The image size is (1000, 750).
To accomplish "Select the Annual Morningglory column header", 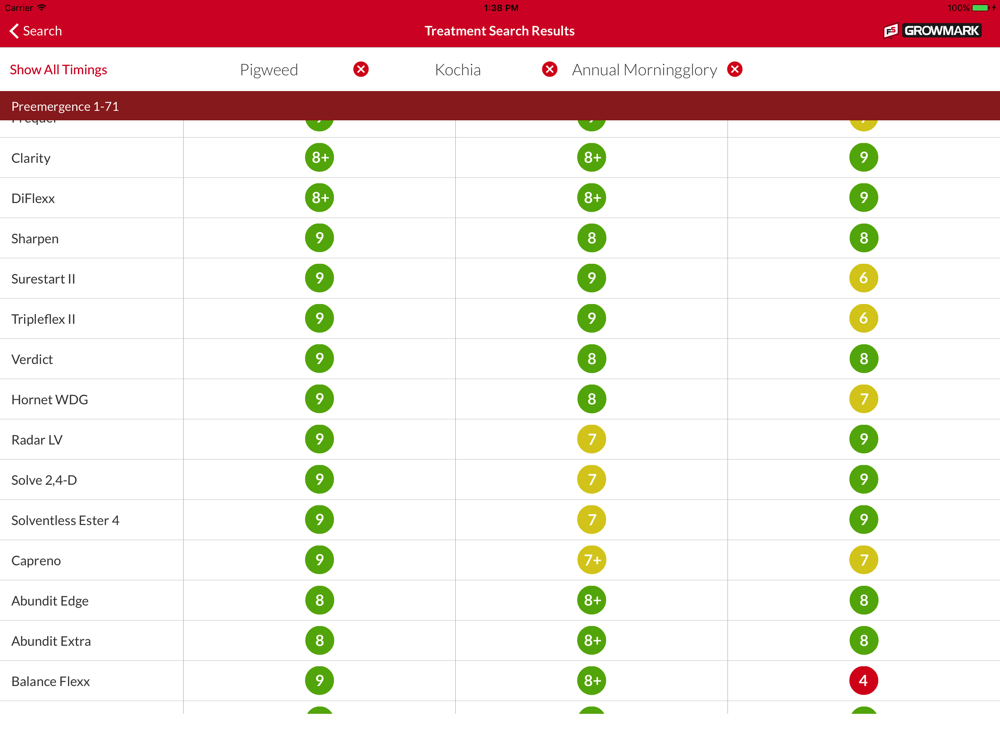I will 644,70.
